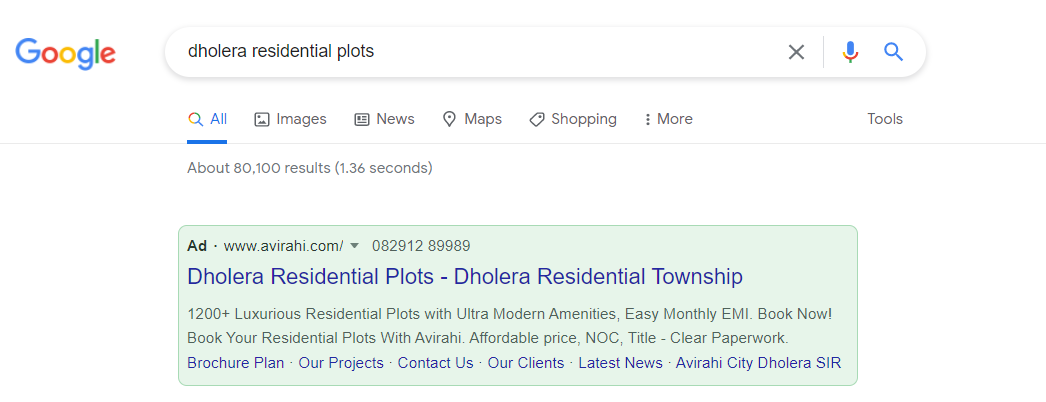
Task: Open the Tools filter options
Action: pos(885,119)
